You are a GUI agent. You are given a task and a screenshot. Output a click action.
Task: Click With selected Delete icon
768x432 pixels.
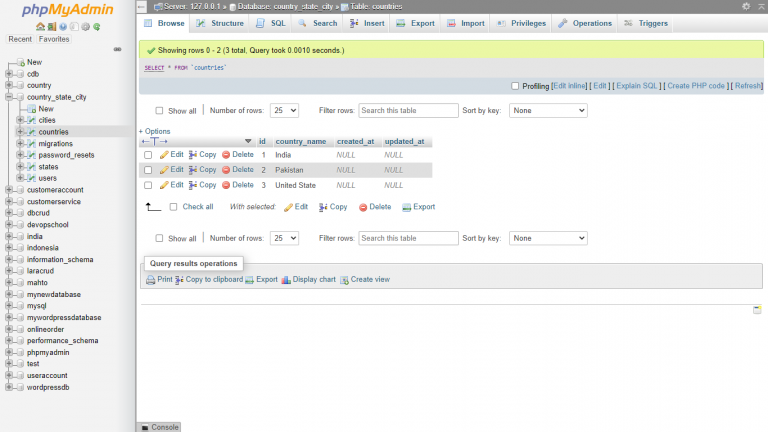tap(363, 207)
